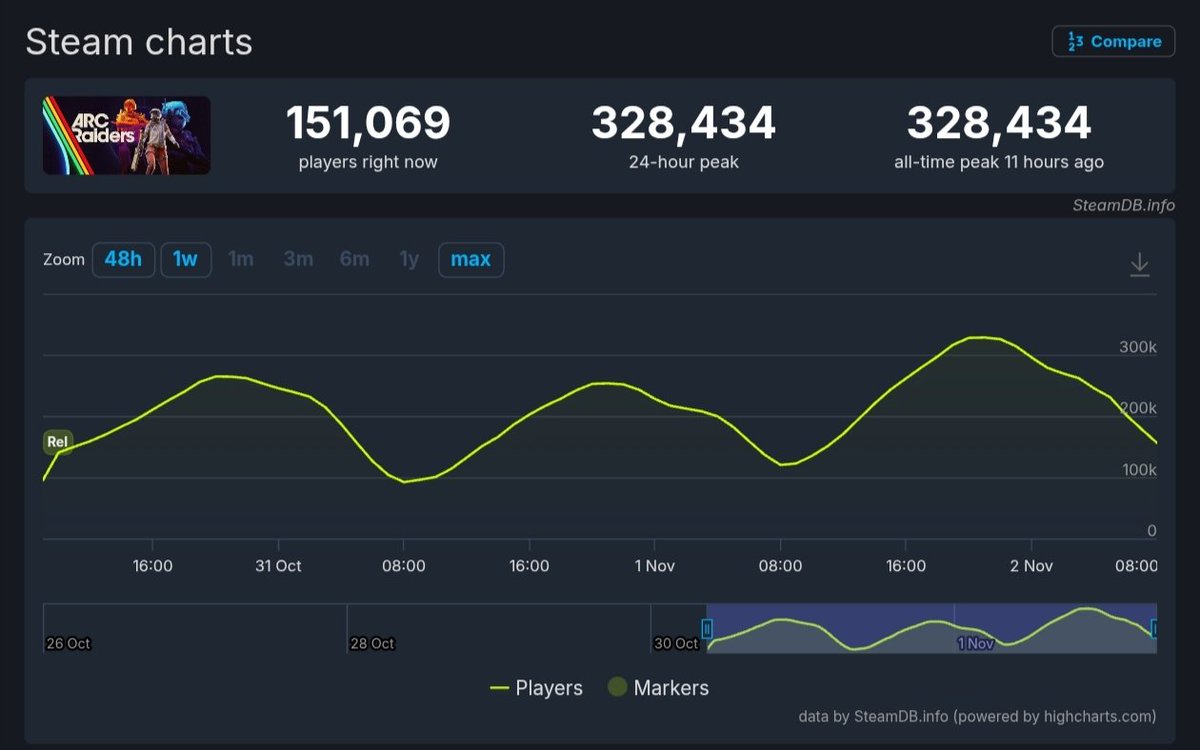Click the Compare button
Viewport: 1200px width, 750px height.
[x=1113, y=41]
